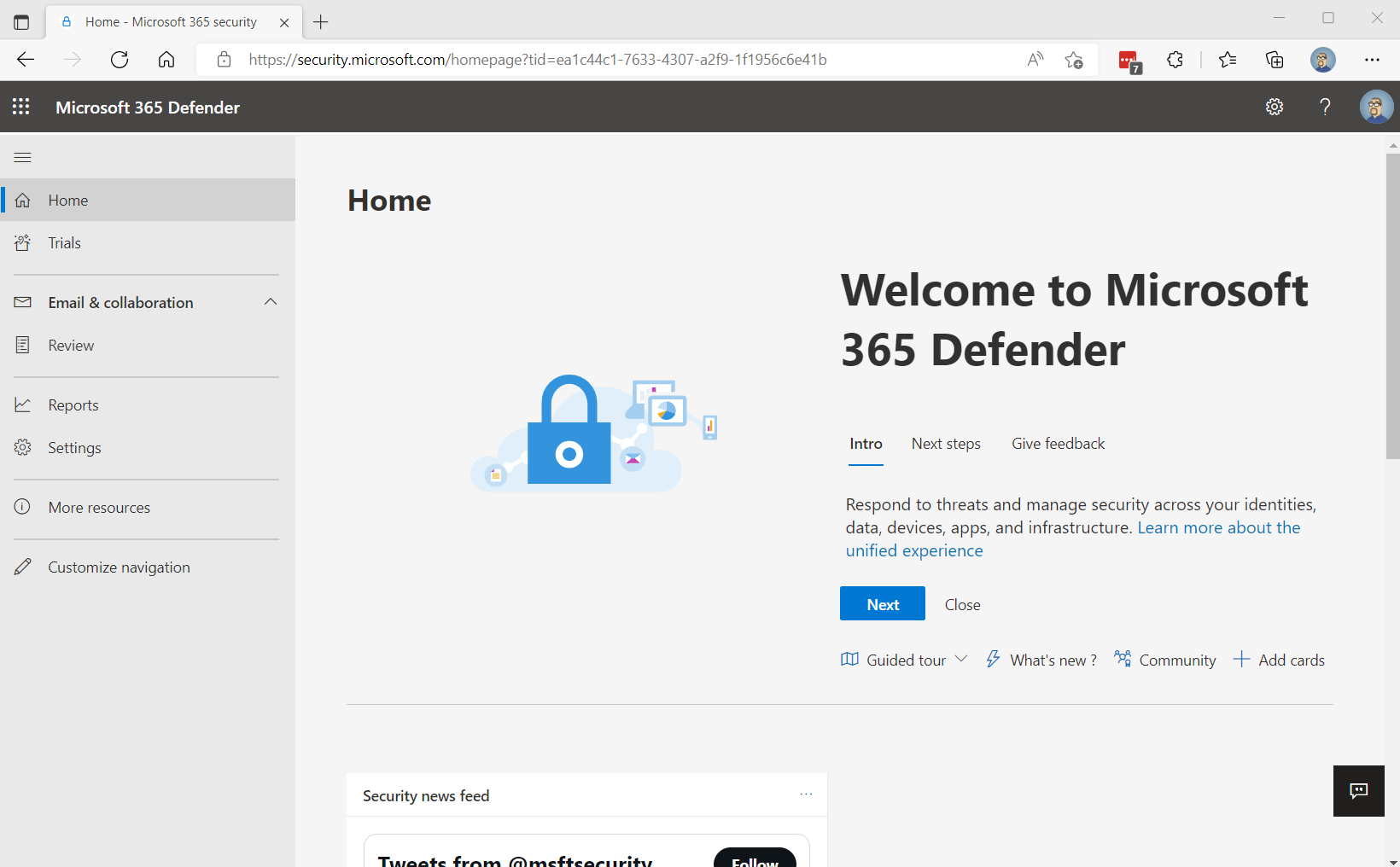The height and width of the screenshot is (867, 1400).
Task: Switch to the Next steps tab
Action: click(x=945, y=443)
